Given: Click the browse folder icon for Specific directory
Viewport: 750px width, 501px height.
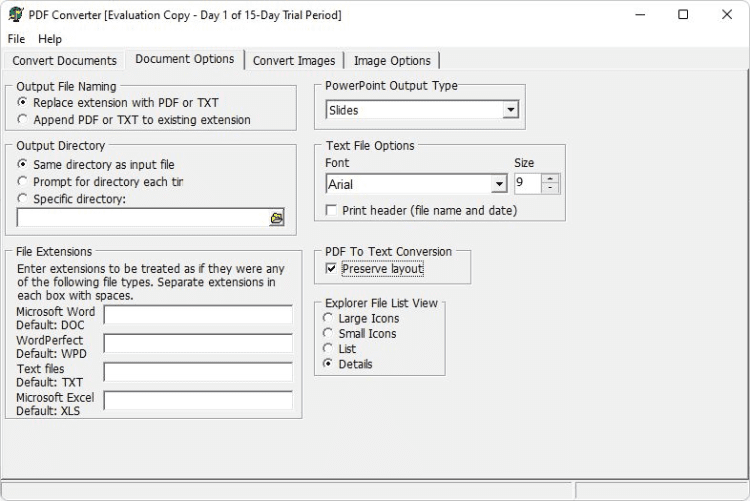Looking at the screenshot, I should click(x=277, y=218).
